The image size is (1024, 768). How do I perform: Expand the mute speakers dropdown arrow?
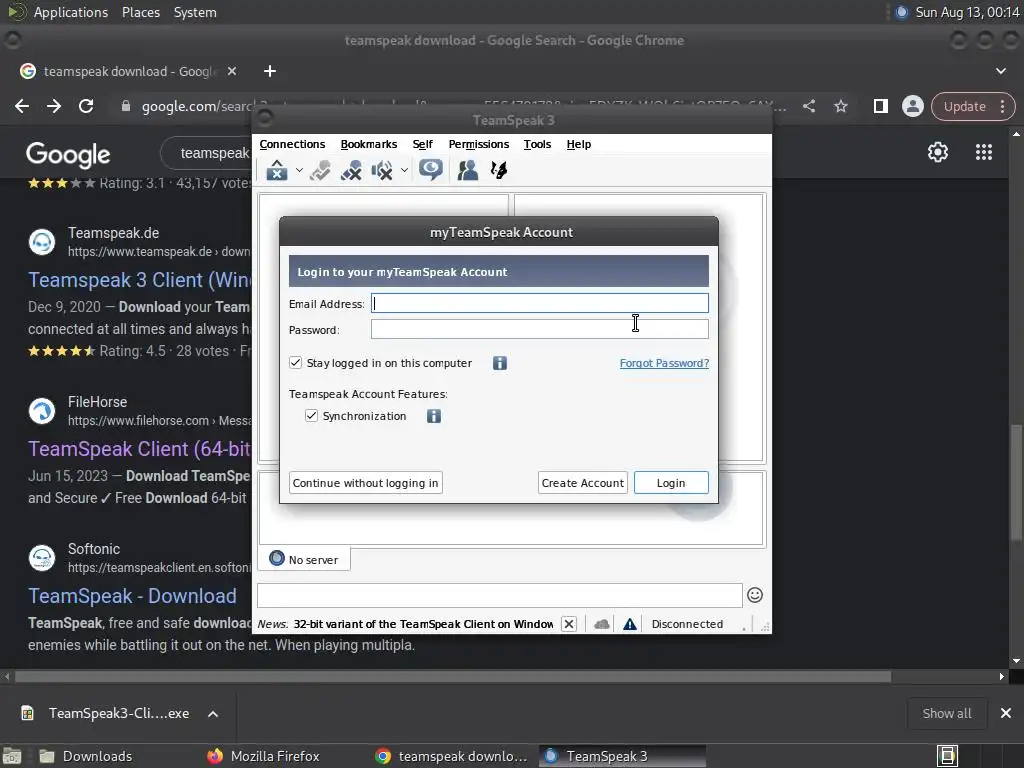coord(404,170)
